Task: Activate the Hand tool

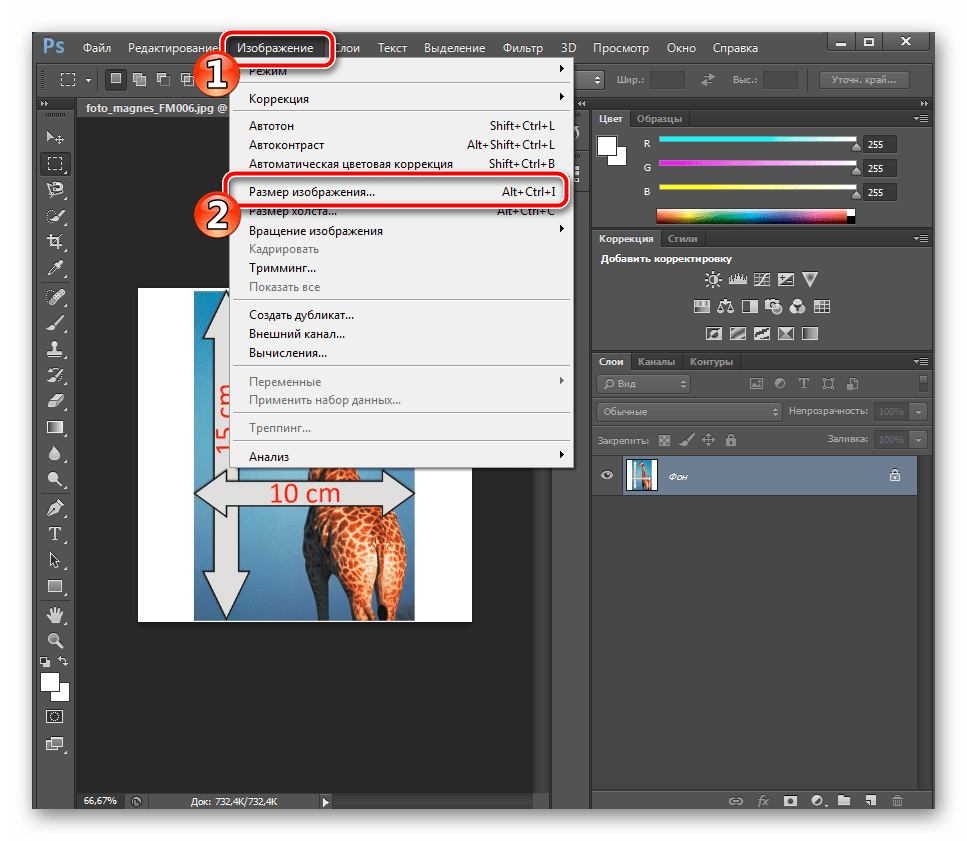Action: pos(55,613)
